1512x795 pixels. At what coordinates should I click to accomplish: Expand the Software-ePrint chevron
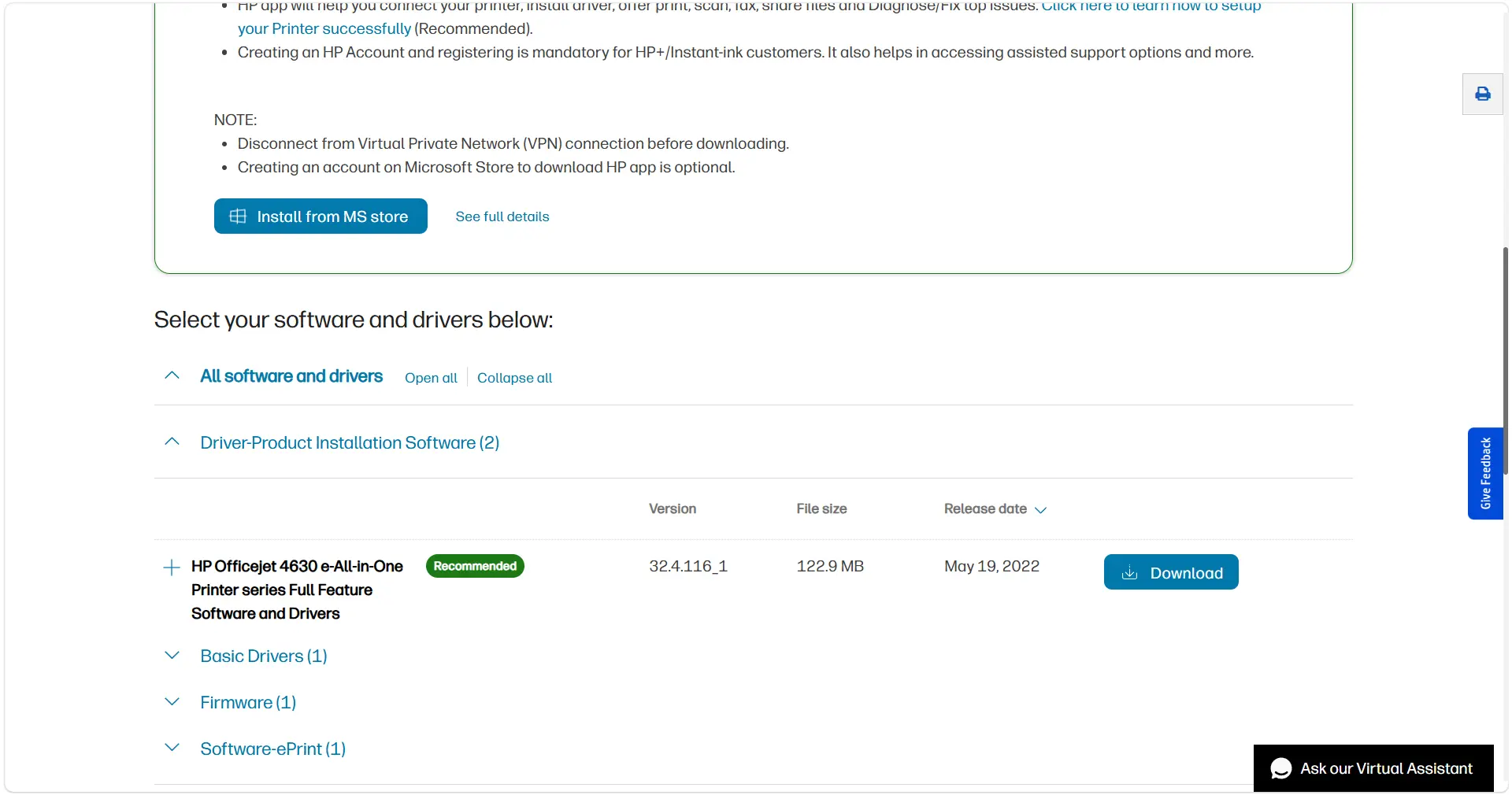coord(172,748)
